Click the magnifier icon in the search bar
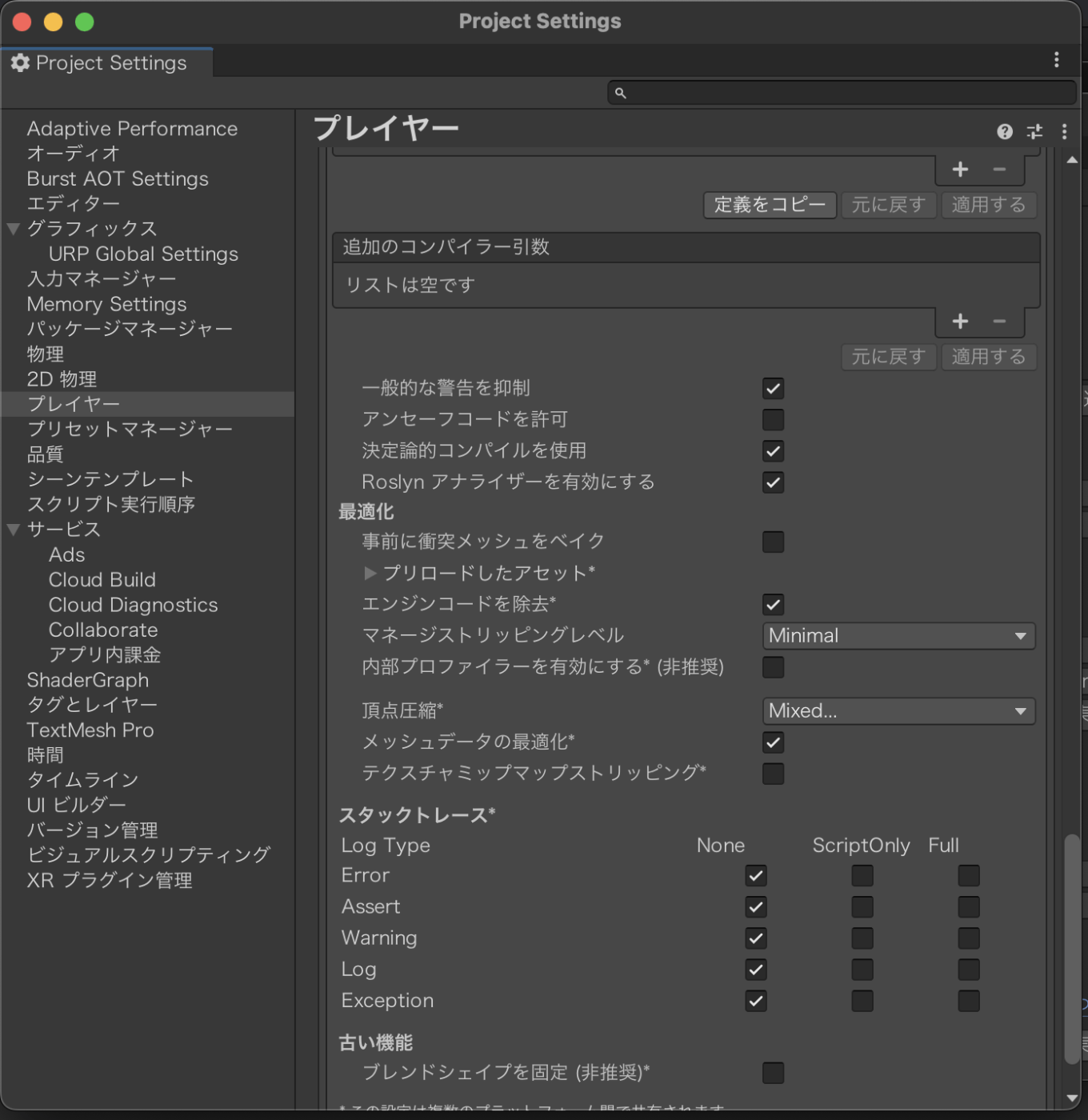Image resolution: width=1088 pixels, height=1120 pixels. click(620, 93)
